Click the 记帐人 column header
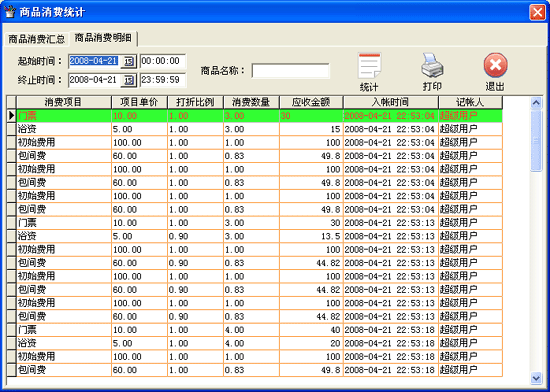550x392 pixels. coord(470,102)
